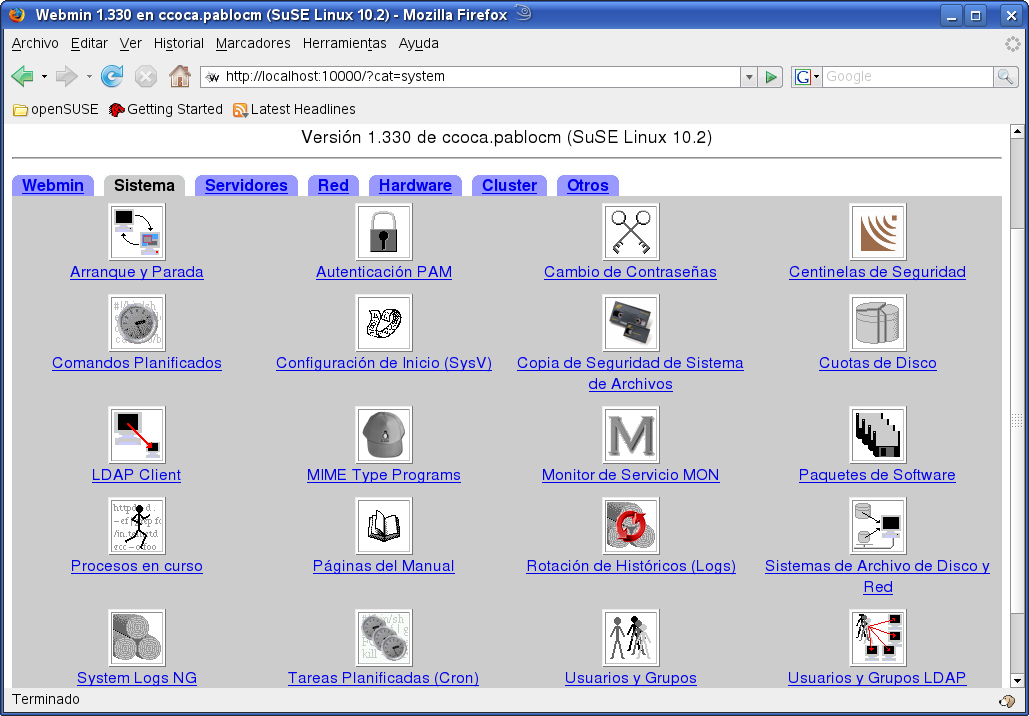Click the Firefox reload page button
The width and height of the screenshot is (1029, 716).
point(112,77)
